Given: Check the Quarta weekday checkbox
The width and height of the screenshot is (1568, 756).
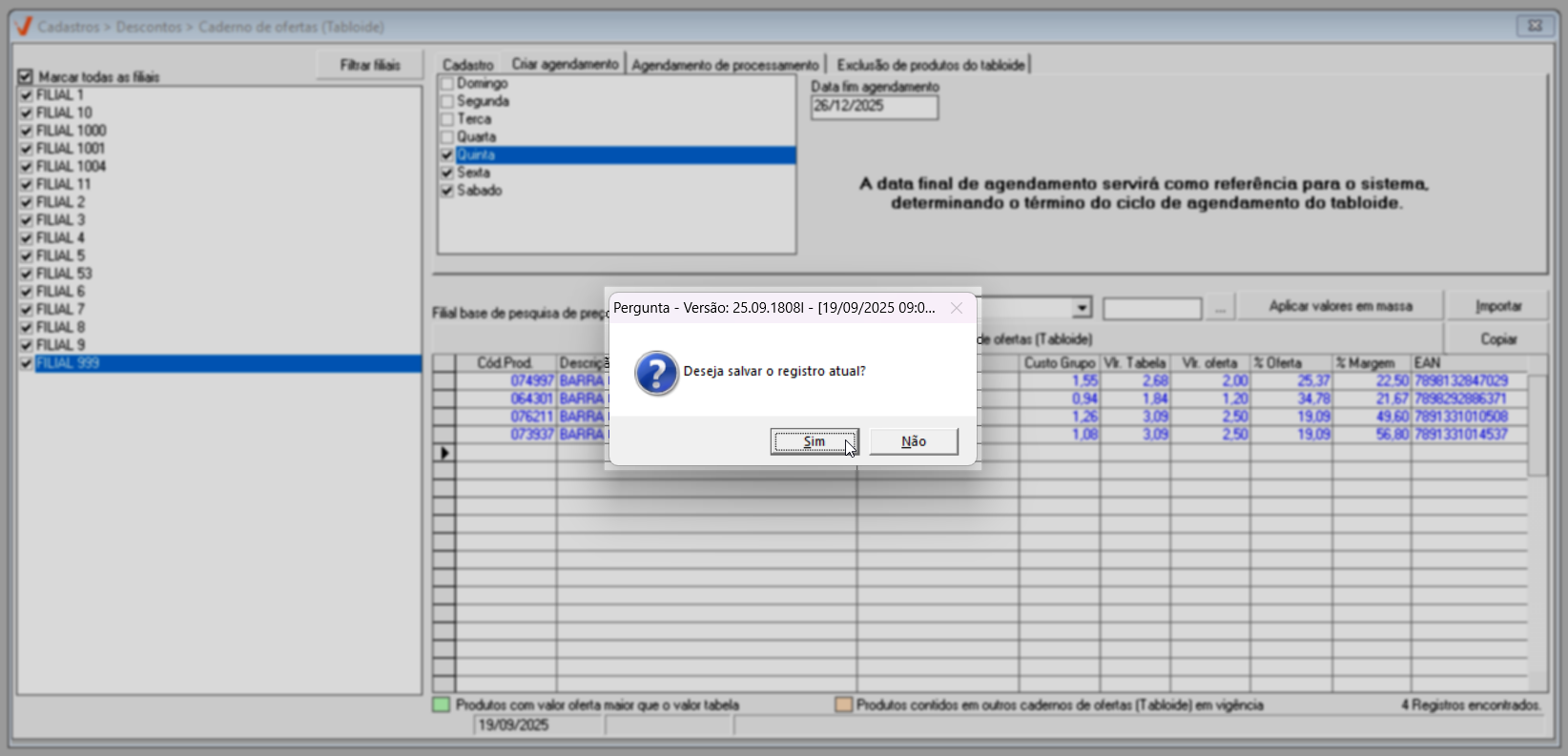Looking at the screenshot, I should [446, 136].
